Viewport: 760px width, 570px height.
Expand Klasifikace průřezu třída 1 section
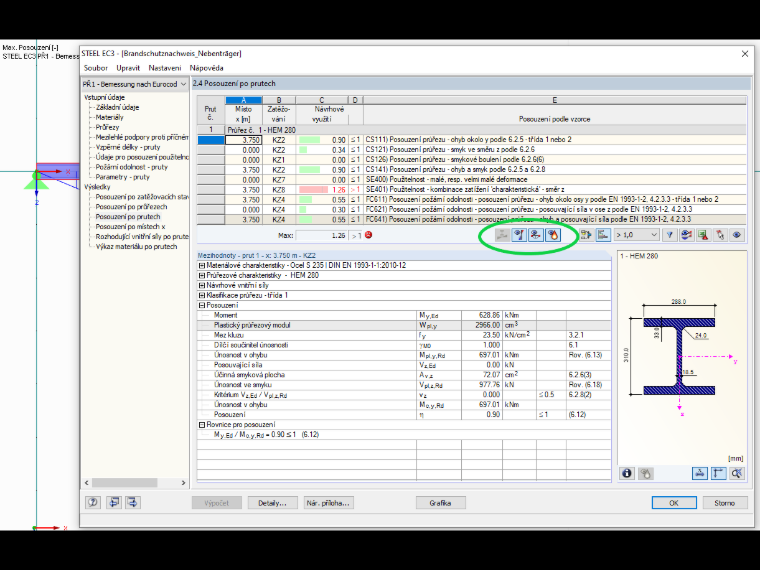point(202,295)
